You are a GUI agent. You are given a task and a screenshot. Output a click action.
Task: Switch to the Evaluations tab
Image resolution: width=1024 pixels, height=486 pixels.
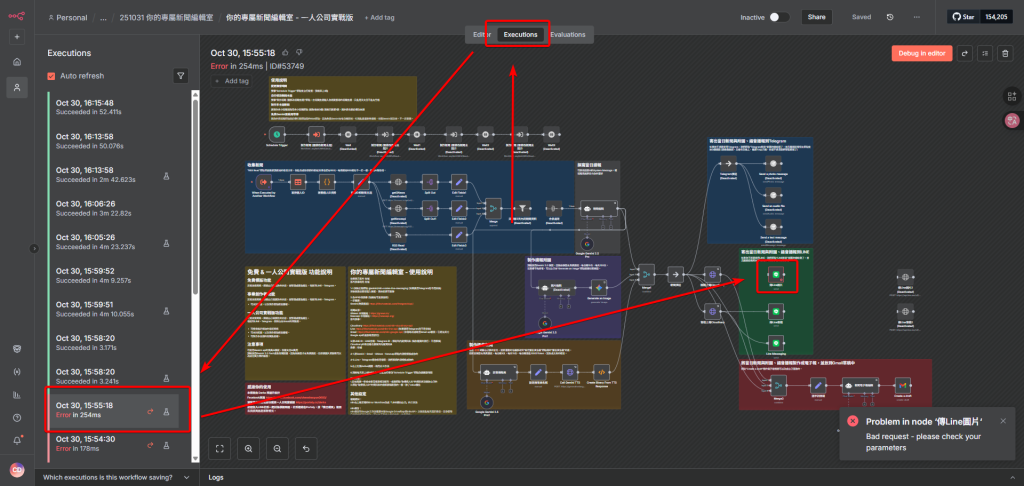567,35
